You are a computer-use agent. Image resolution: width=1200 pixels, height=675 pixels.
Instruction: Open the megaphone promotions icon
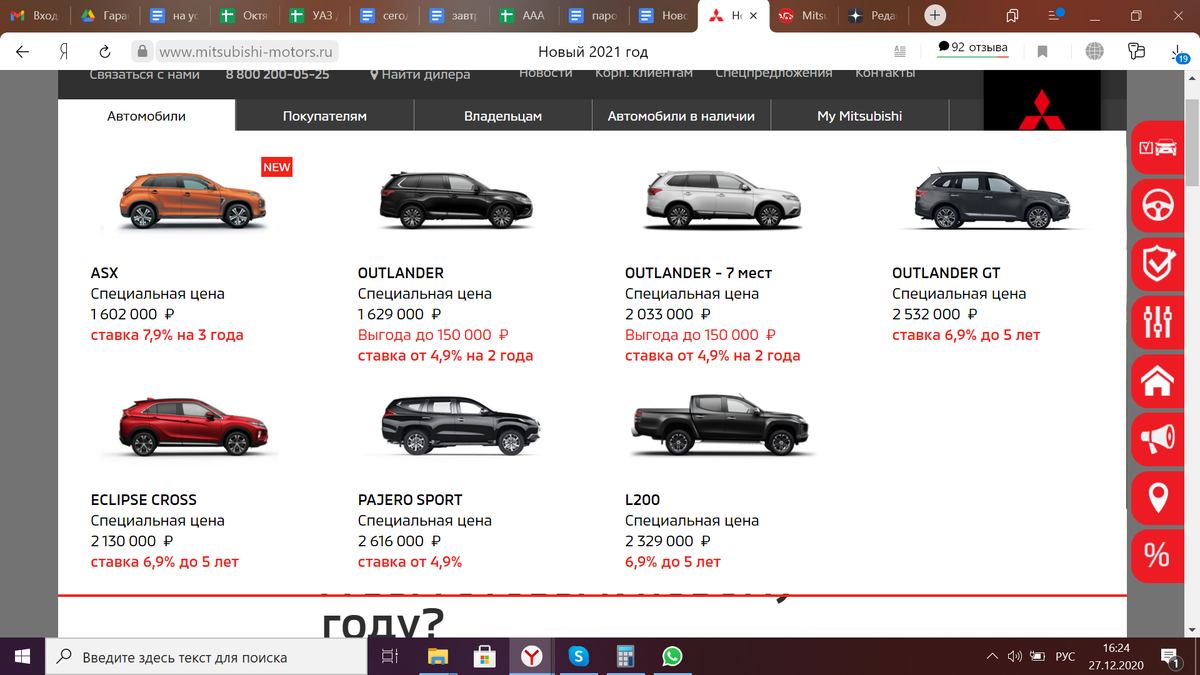[x=1157, y=439]
